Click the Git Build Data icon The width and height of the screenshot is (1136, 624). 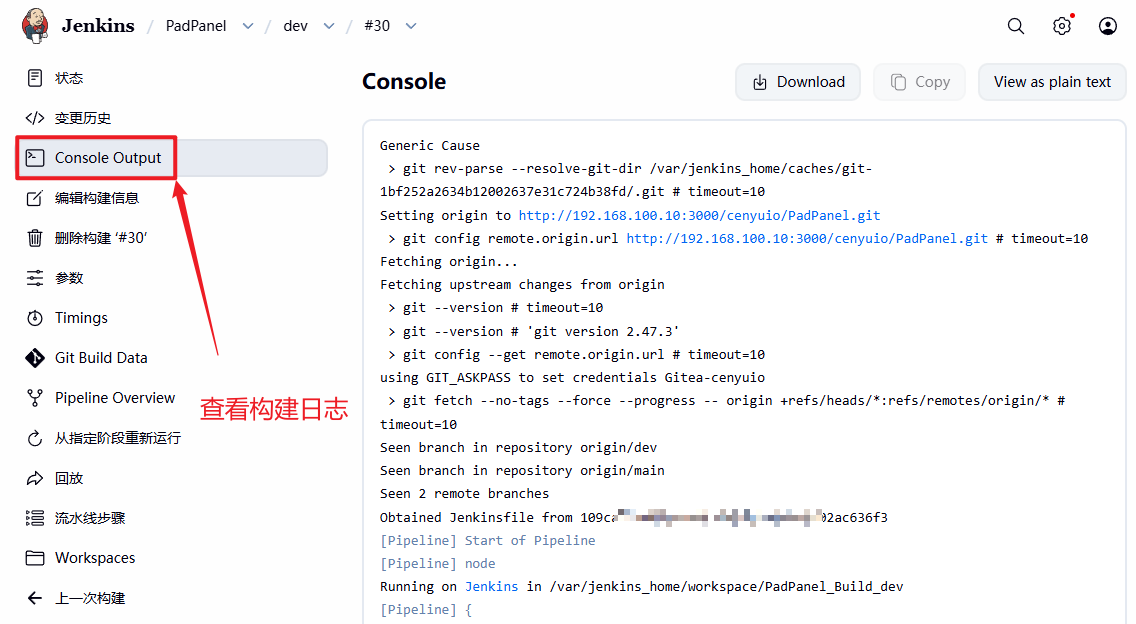[35, 358]
